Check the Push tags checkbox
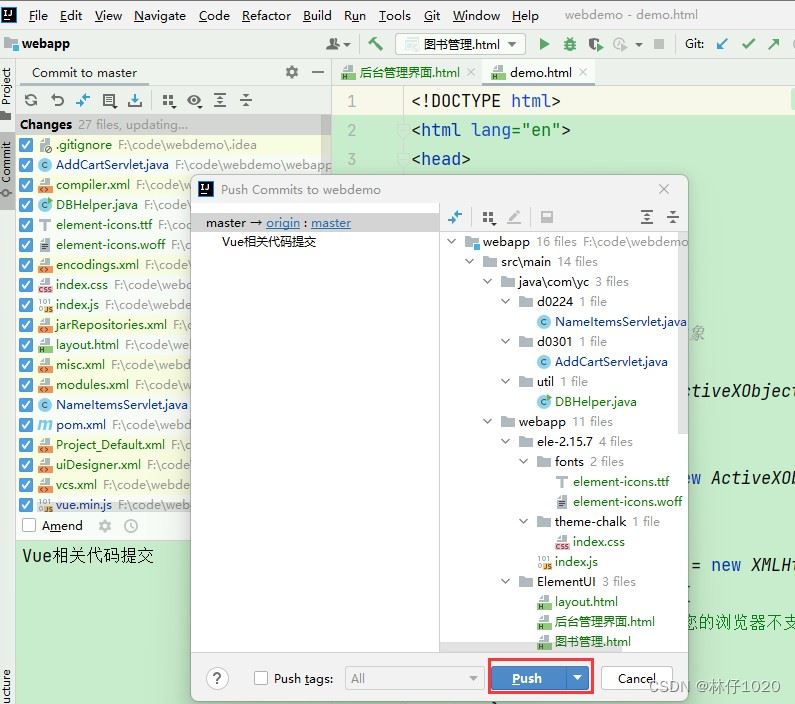The width and height of the screenshot is (795, 704). 261,678
